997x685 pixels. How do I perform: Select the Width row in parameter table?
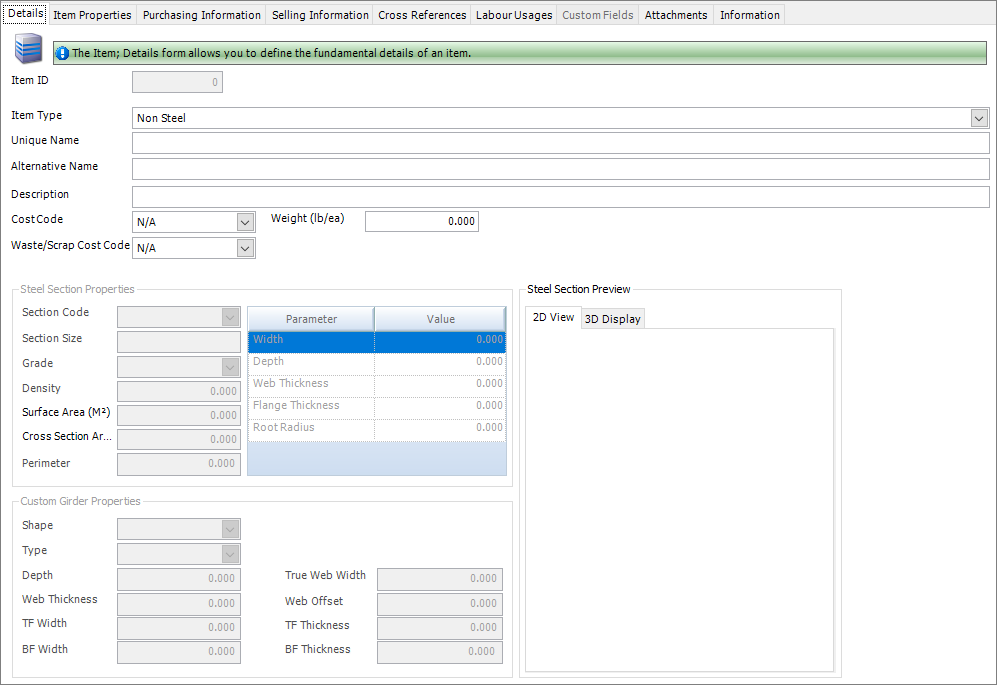point(311,340)
